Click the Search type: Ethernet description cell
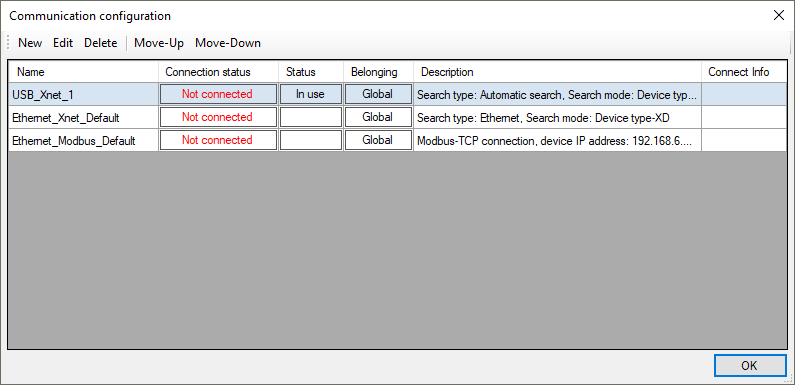Viewport: 795px width, 385px height. point(558,118)
